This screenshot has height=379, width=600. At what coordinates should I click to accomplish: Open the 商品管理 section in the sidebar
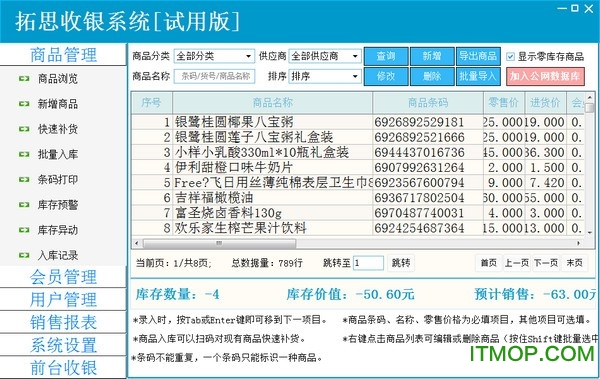tap(63, 55)
